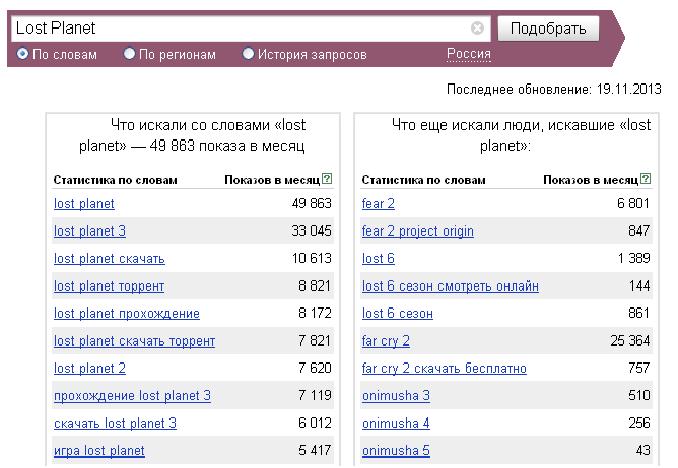Screen dimensions: 678x468
Task: Open the lost planet торрент link
Action: pyautogui.click(x=109, y=286)
